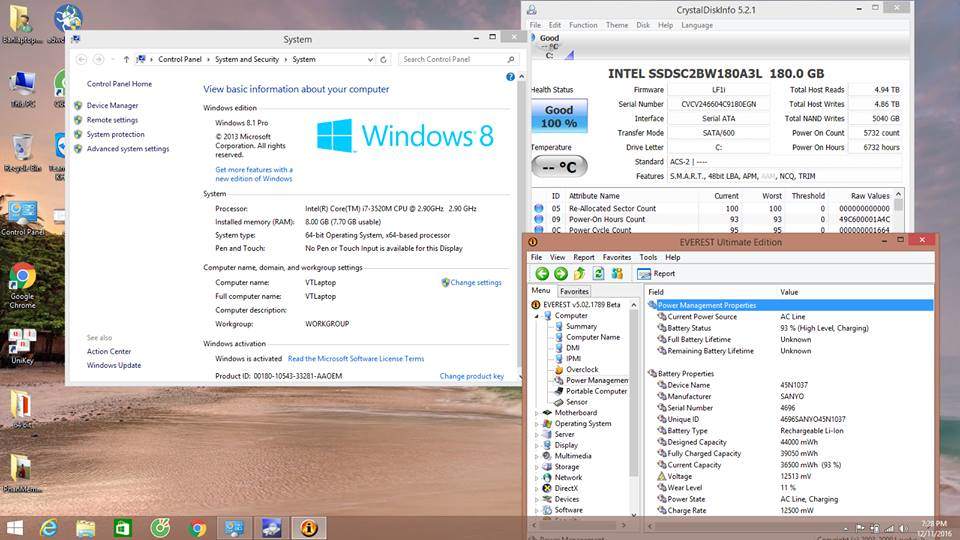Open Remote settings link
Viewport: 960px width, 540px height.
pos(112,120)
